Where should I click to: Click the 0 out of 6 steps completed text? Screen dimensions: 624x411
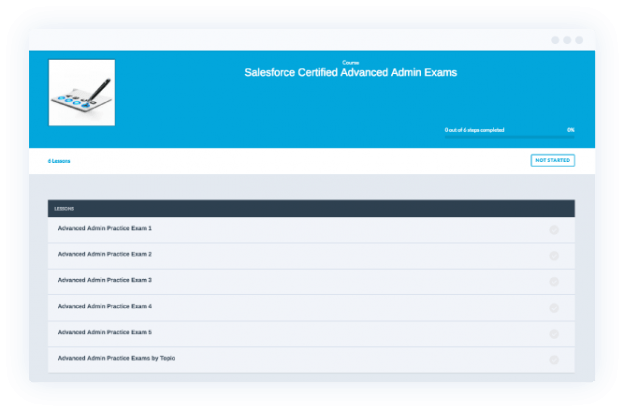(x=474, y=130)
